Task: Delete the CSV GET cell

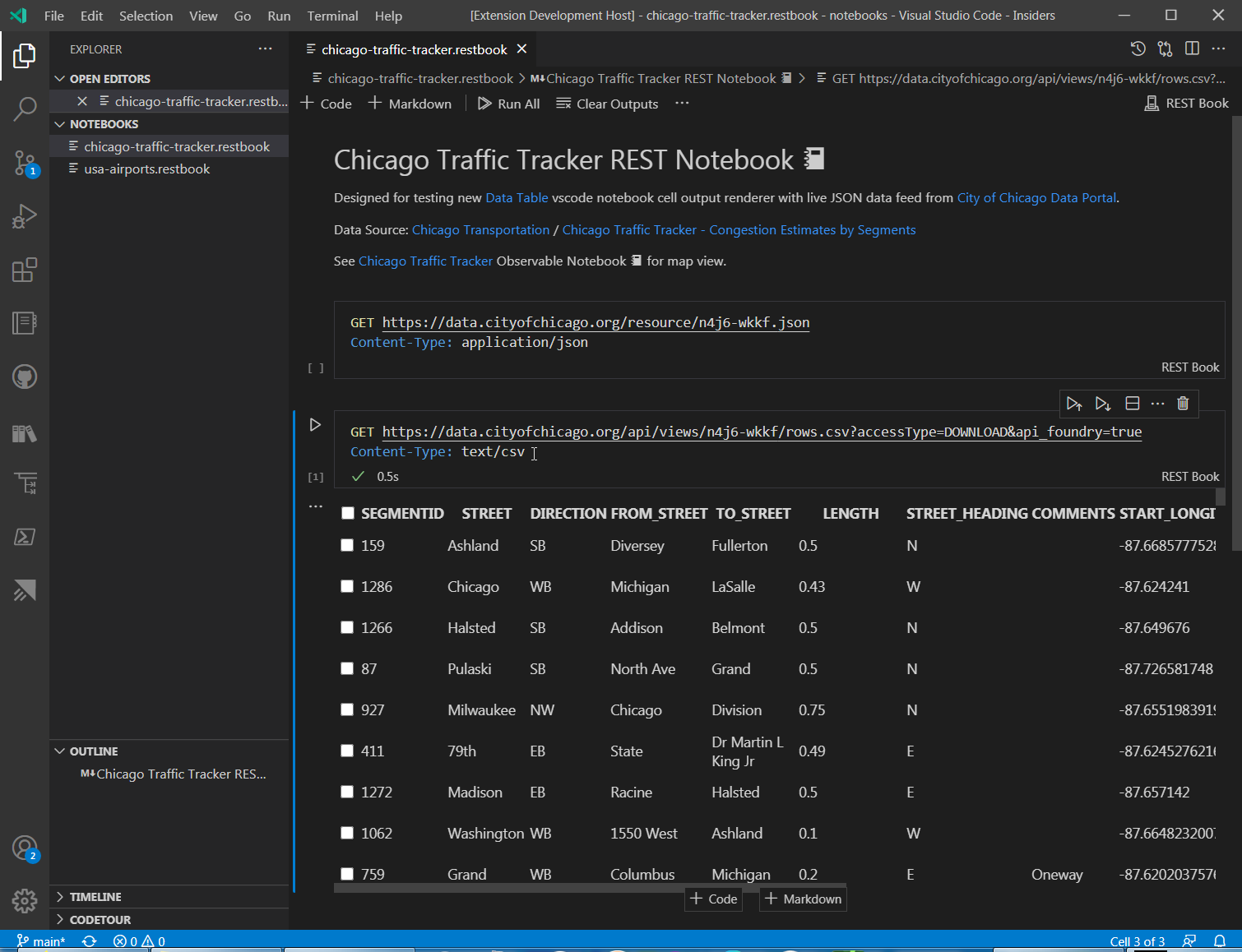Action: (x=1183, y=404)
